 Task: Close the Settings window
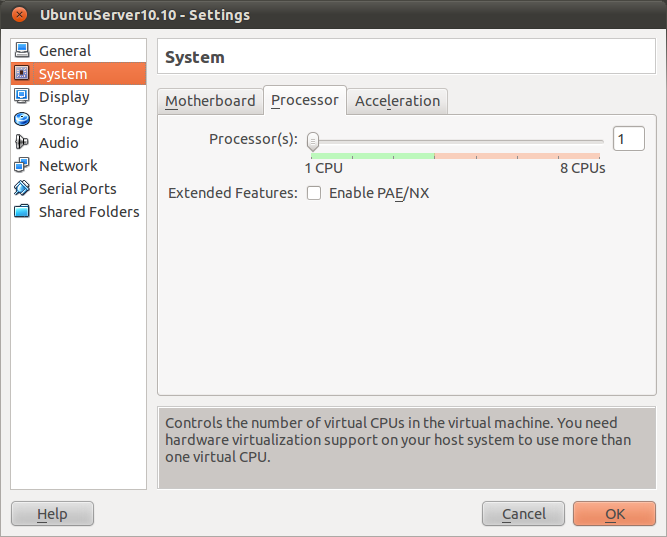tap(19, 15)
